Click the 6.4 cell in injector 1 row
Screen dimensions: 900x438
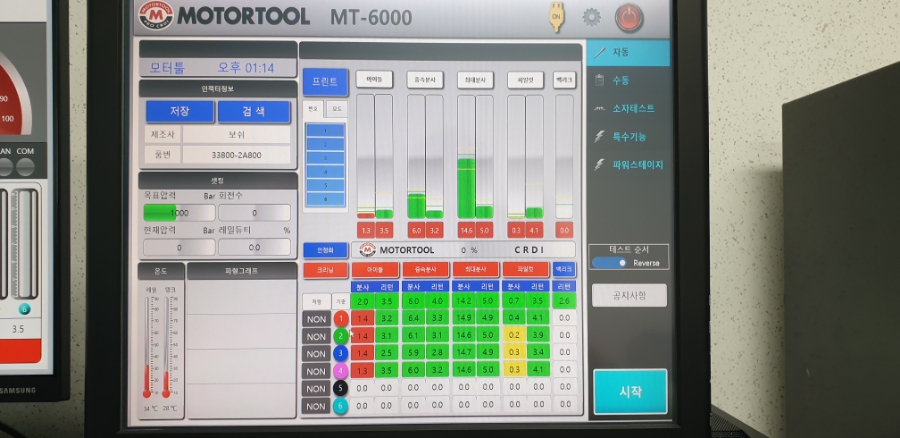[x=413, y=318]
